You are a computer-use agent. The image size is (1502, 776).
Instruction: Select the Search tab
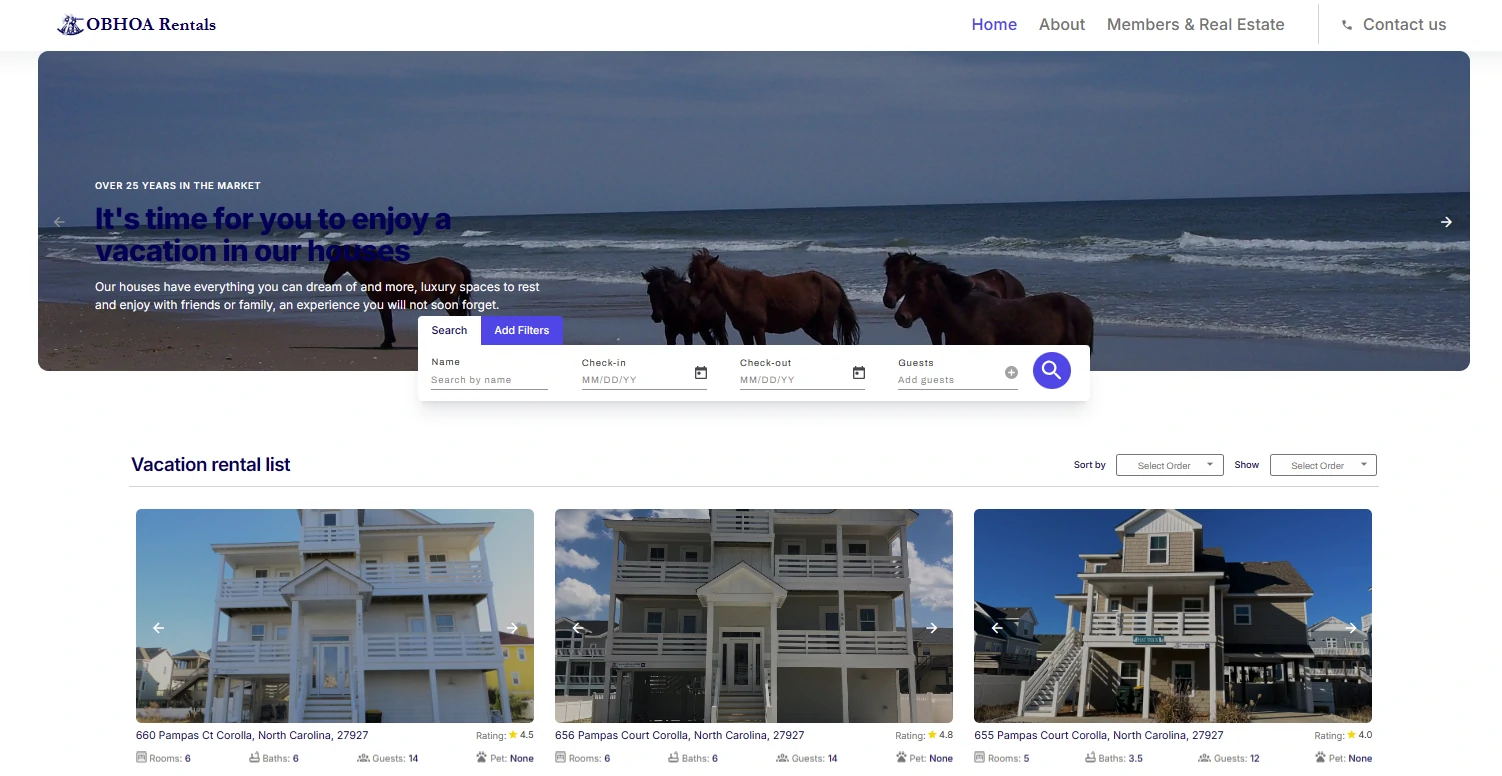coord(449,330)
